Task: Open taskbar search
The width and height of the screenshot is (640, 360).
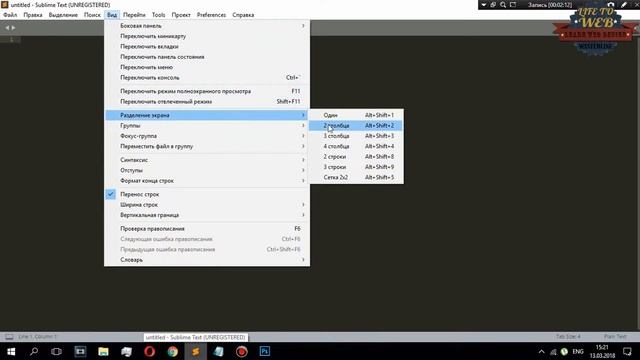Action: coord(34,351)
